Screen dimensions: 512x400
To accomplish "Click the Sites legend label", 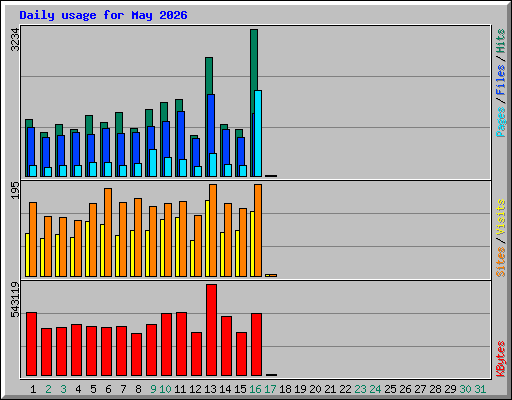I will coord(501,262).
